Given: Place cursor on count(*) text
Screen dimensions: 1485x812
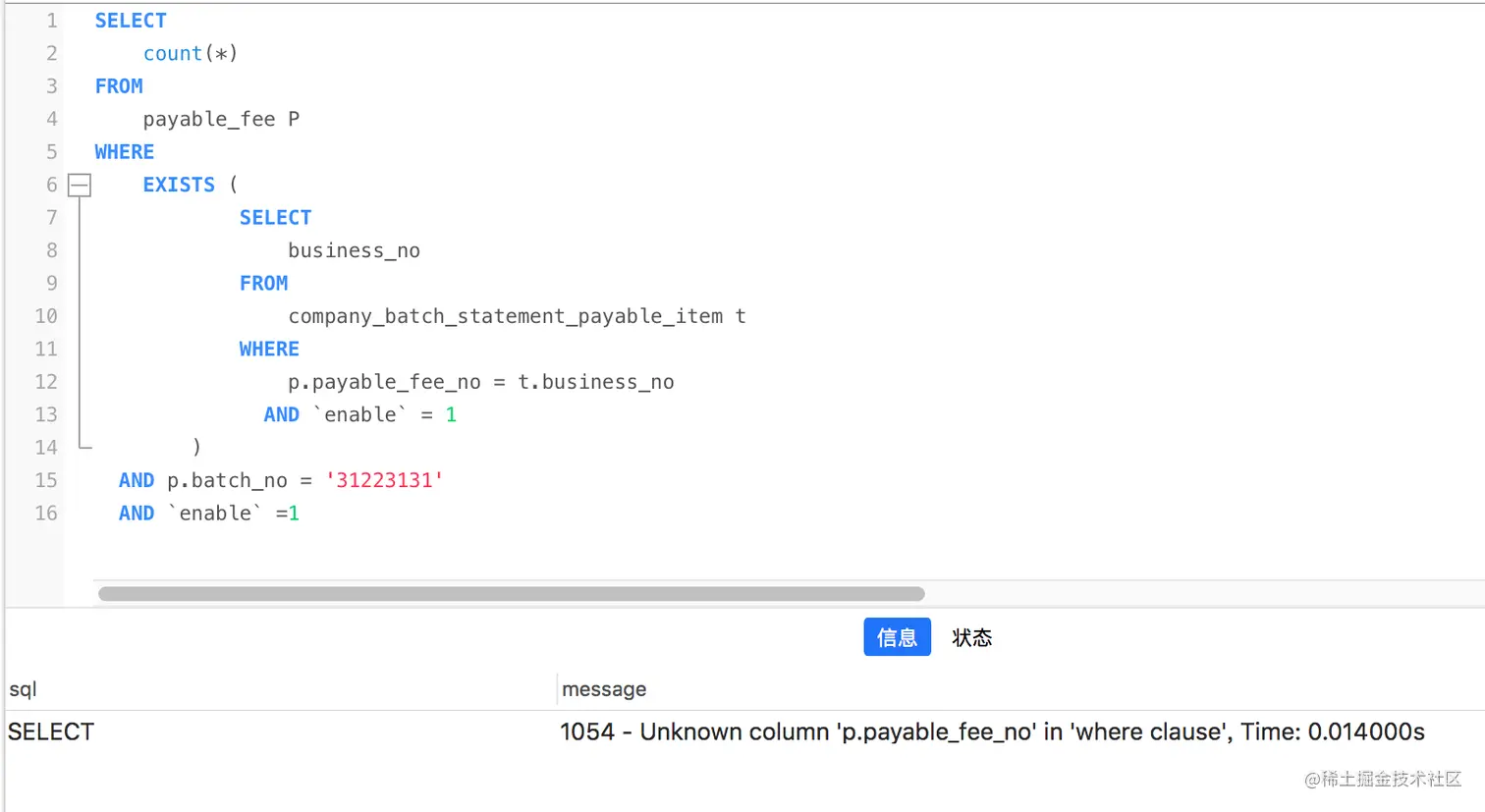Looking at the screenshot, I should click(x=191, y=54).
